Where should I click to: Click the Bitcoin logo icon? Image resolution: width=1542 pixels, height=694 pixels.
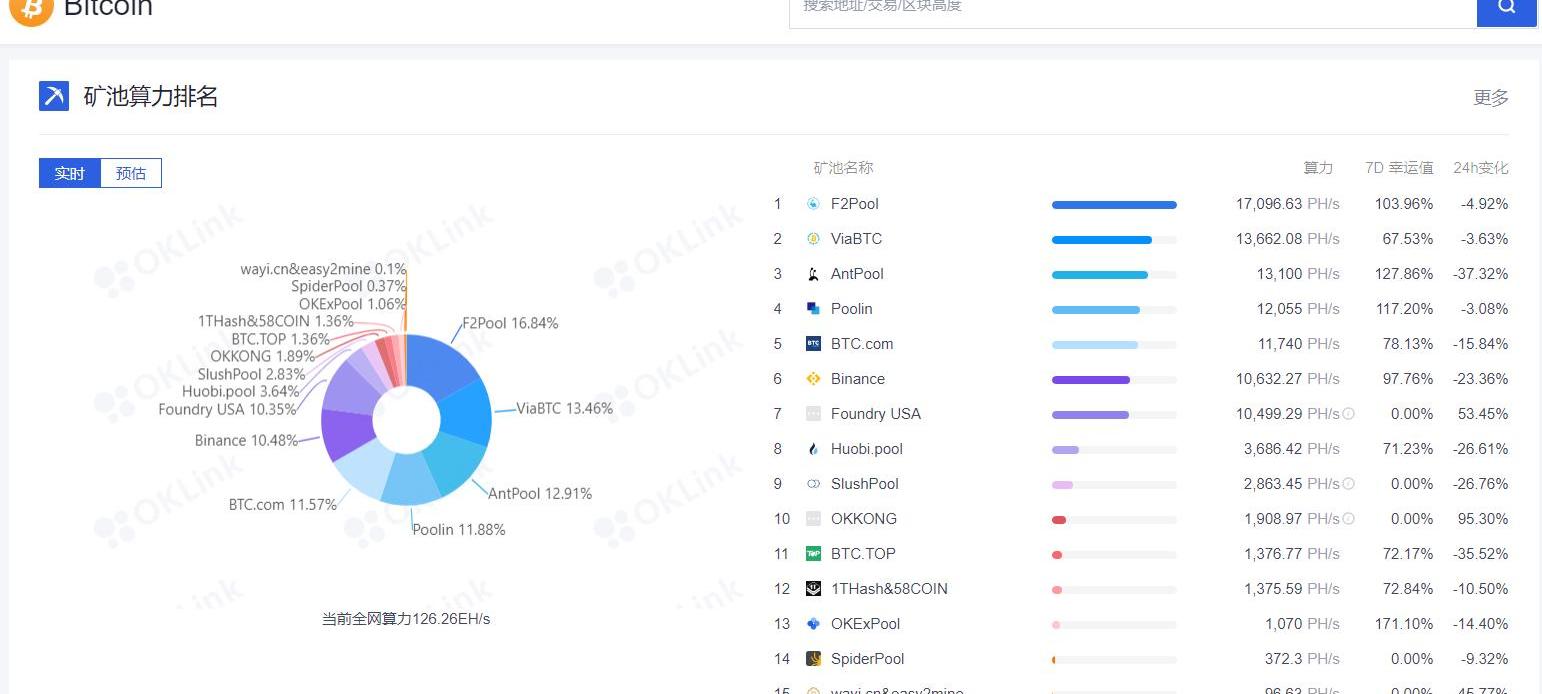31,8
